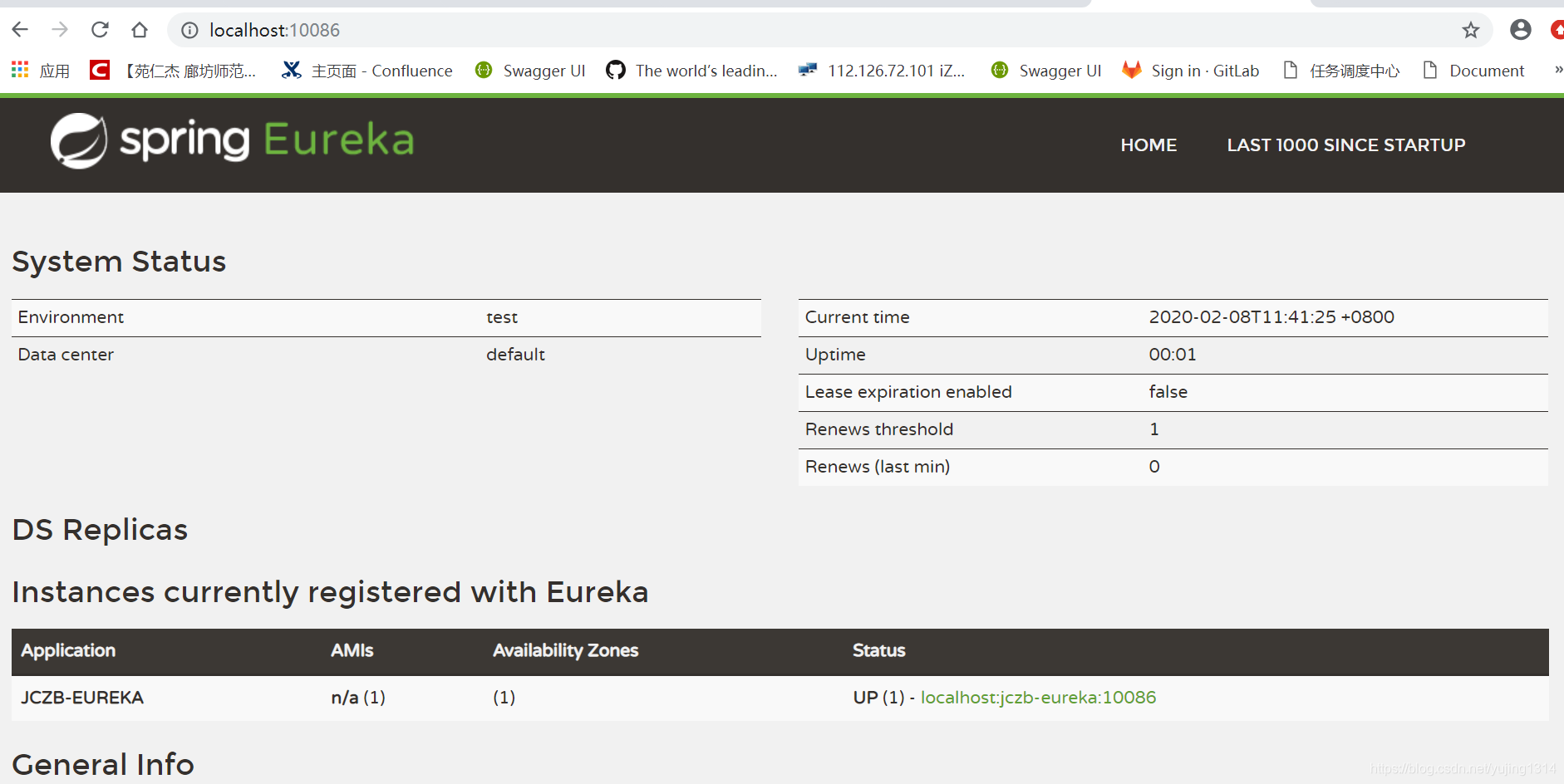Image resolution: width=1564 pixels, height=784 pixels.
Task: Open the GitLab sign in bookmark
Action: pos(1190,71)
